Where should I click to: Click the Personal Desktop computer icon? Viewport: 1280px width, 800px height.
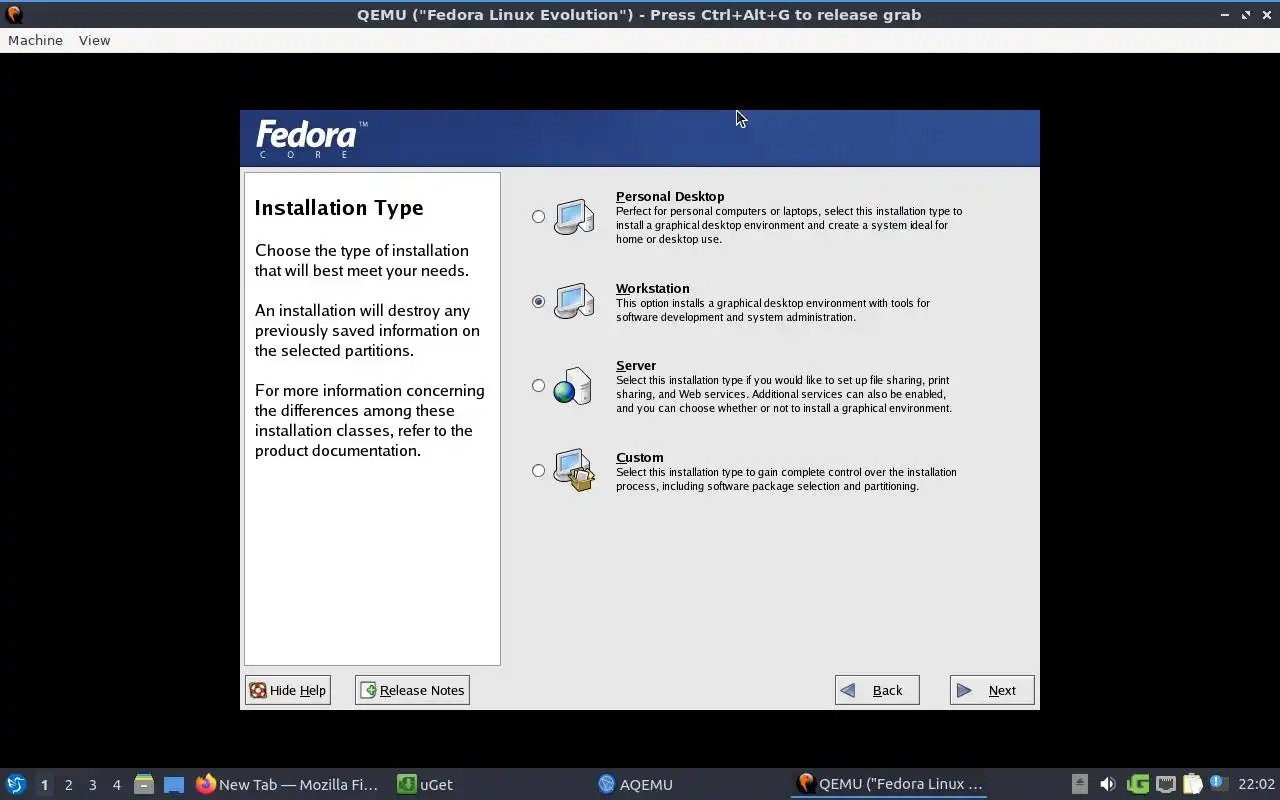[574, 216]
